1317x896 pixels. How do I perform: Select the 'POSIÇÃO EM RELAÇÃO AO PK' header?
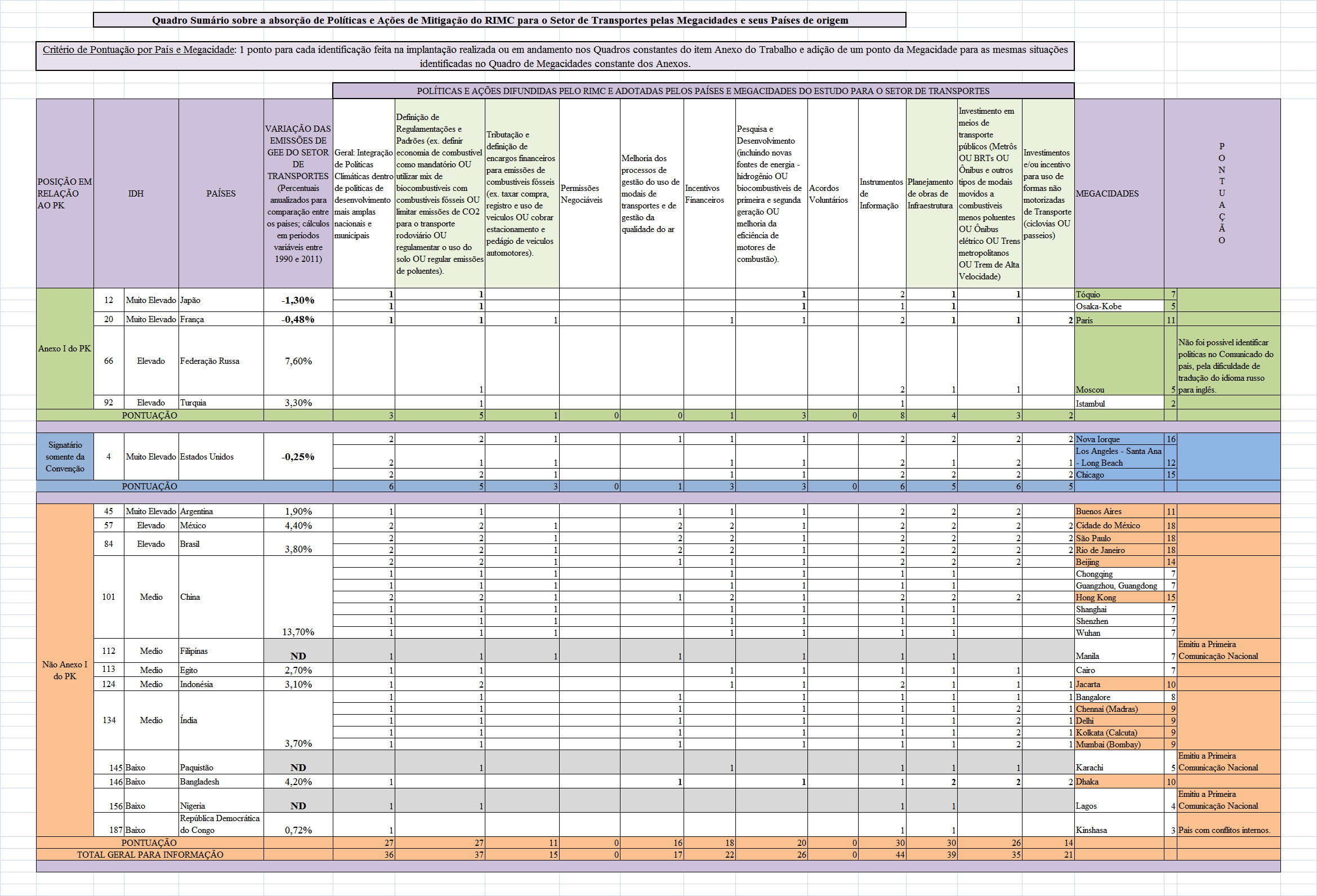(x=65, y=193)
